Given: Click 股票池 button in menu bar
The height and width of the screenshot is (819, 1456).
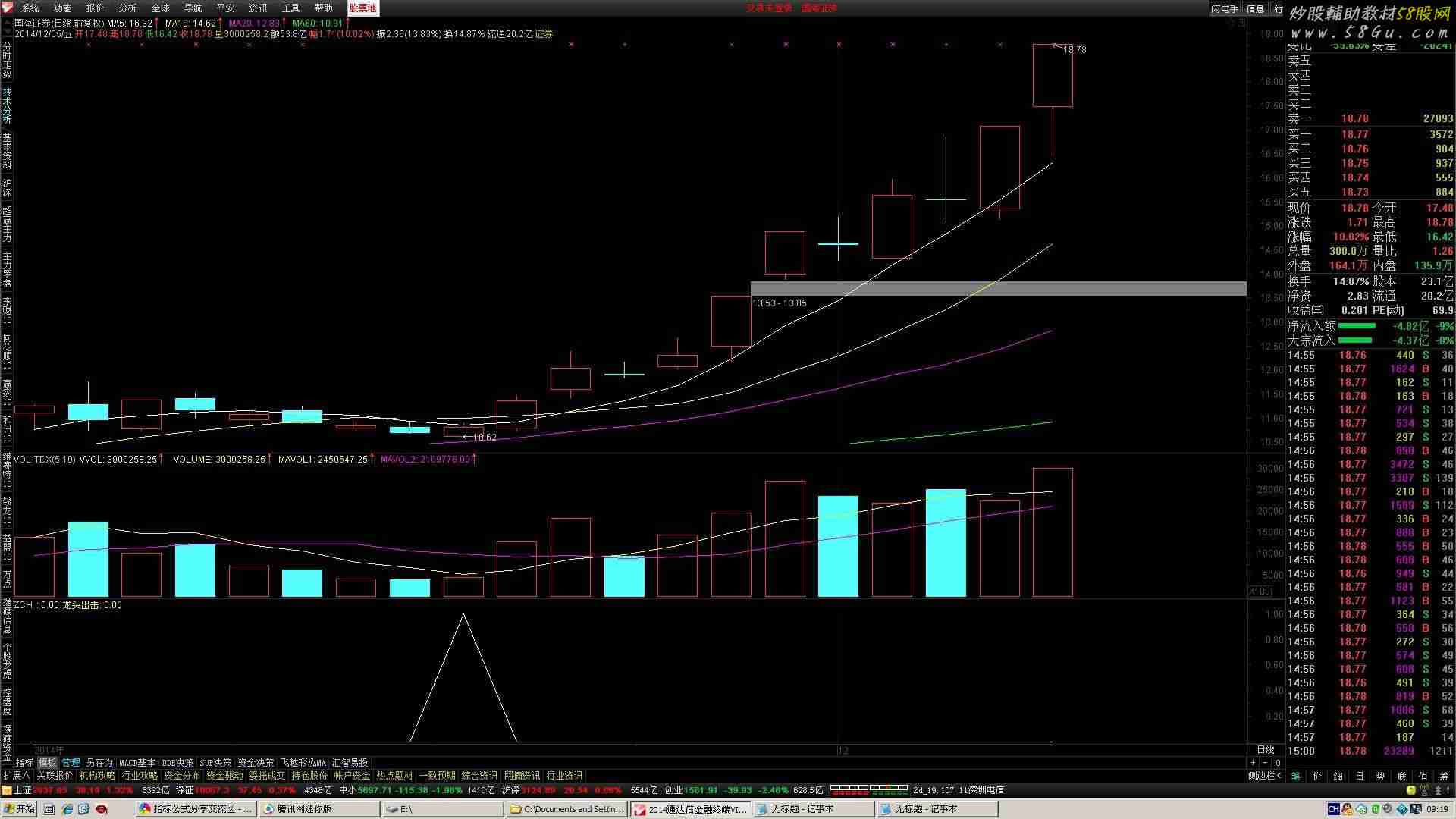Looking at the screenshot, I should click(362, 8).
